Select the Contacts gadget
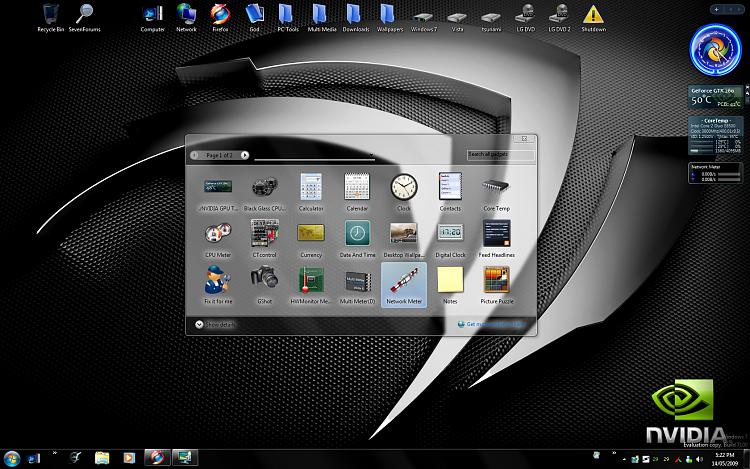The height and width of the screenshot is (469, 750). pyautogui.click(x=450, y=193)
